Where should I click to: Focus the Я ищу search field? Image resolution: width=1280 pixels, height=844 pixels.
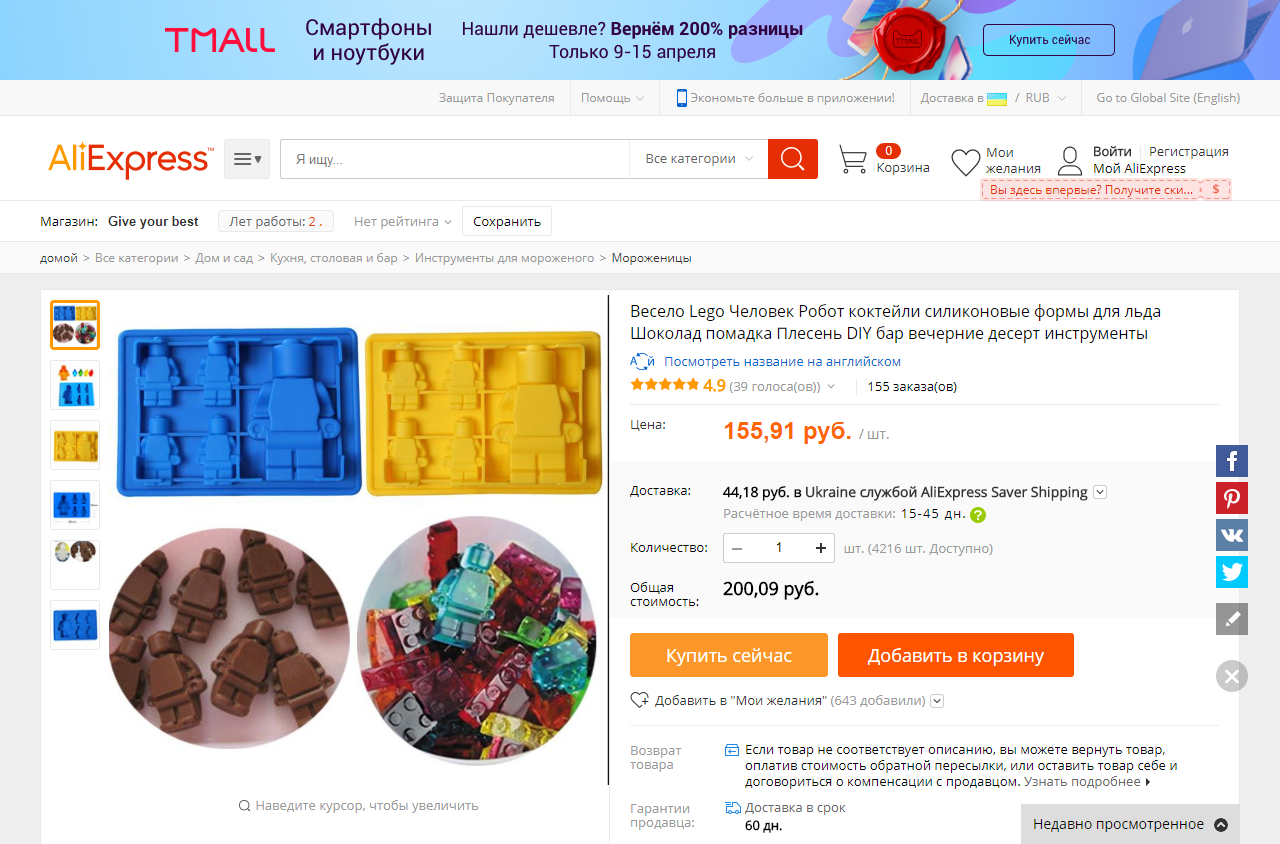click(x=455, y=159)
